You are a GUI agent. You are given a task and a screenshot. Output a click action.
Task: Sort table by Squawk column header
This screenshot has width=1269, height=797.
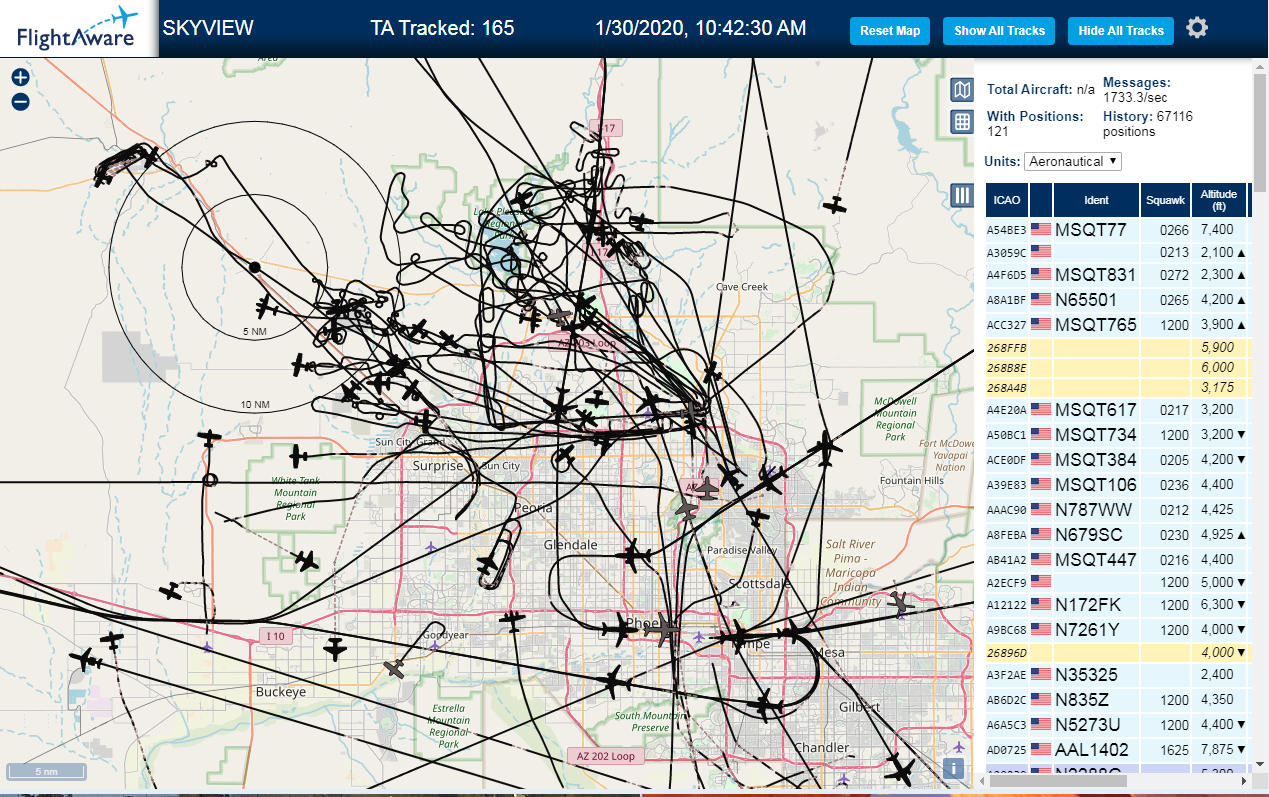point(1165,200)
